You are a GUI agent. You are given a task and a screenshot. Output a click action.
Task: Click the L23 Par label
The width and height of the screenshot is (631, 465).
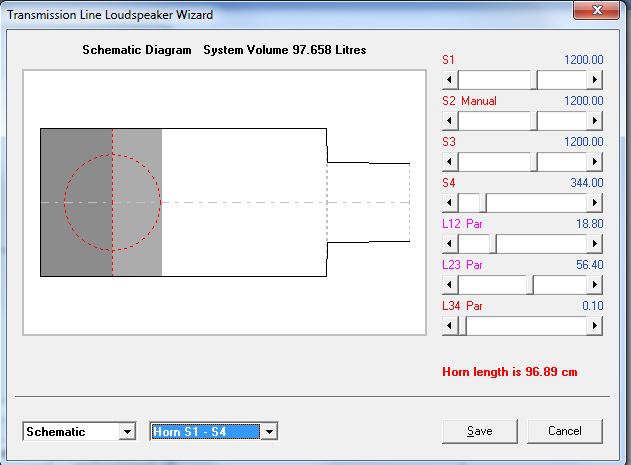pyautogui.click(x=462, y=265)
